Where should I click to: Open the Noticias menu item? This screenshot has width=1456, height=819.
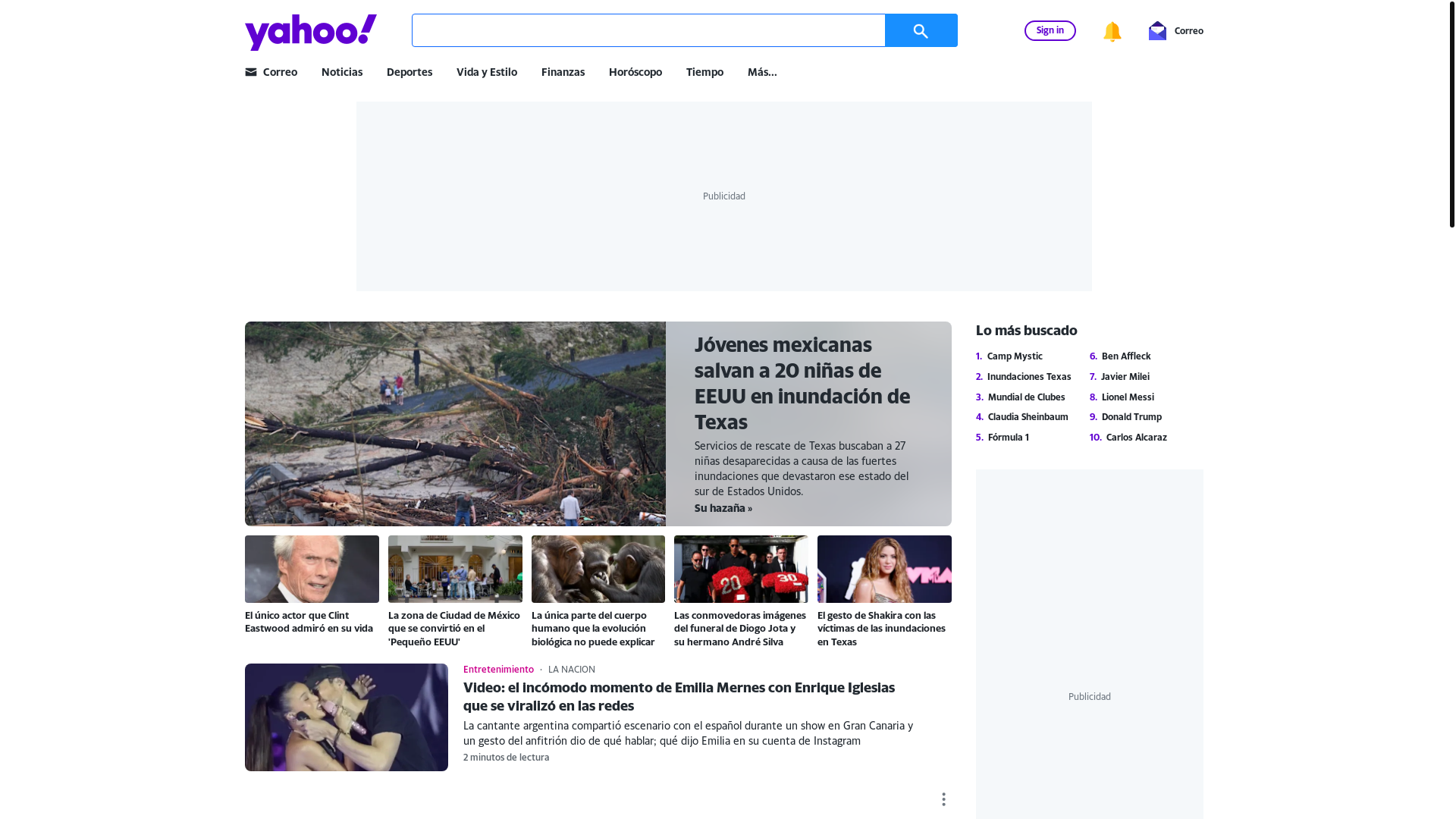(342, 72)
